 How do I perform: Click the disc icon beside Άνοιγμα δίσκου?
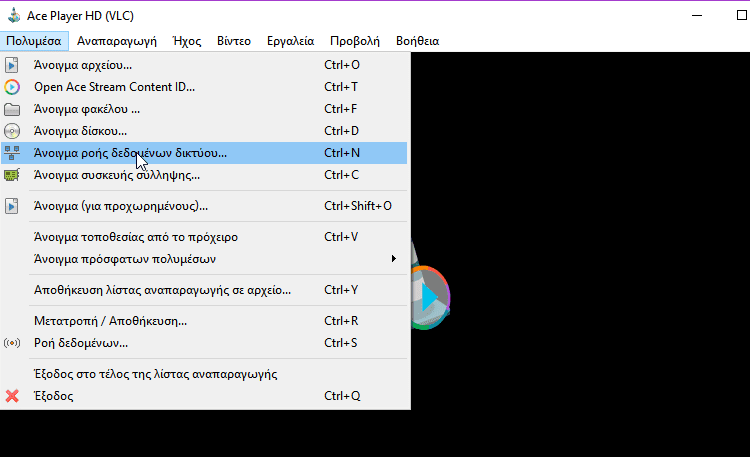coord(12,131)
